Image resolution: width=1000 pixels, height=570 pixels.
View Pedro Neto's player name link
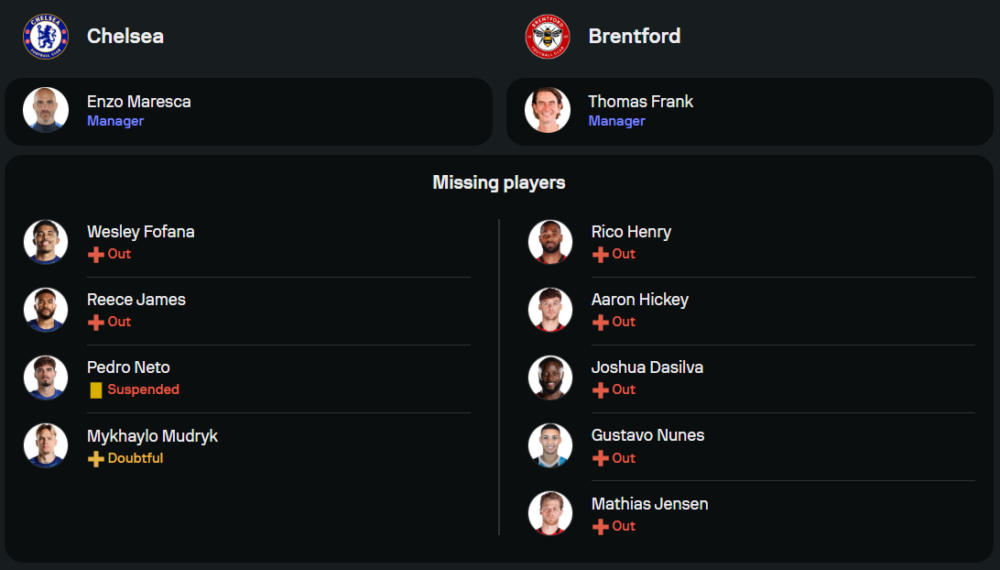[128, 367]
